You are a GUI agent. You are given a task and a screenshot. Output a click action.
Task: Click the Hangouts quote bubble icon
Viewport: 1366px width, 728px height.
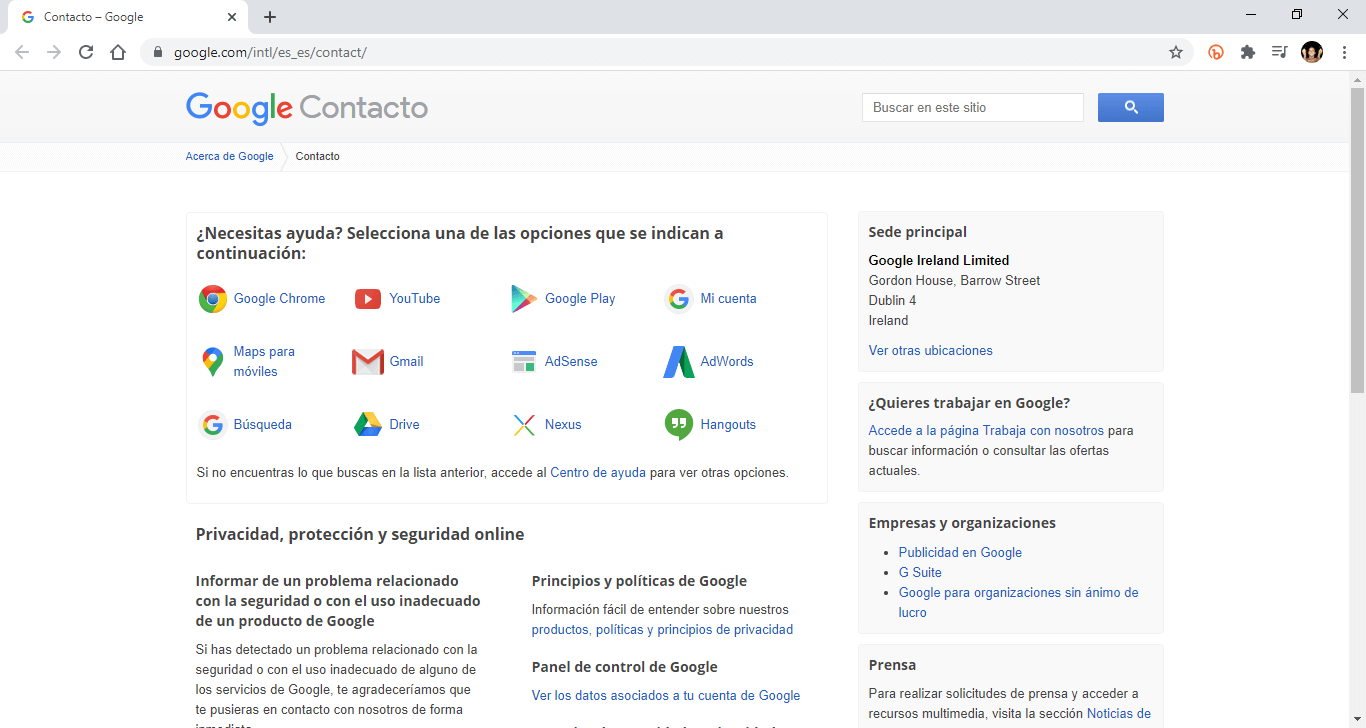[x=679, y=425]
